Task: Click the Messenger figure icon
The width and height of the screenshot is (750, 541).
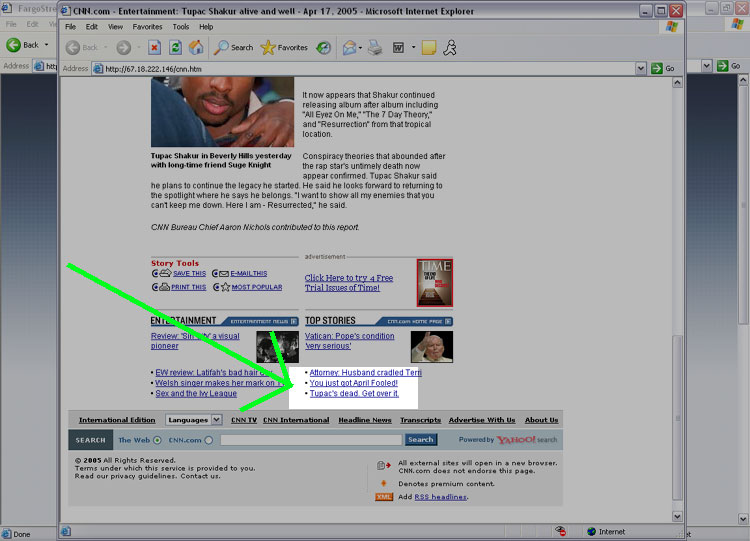Action: click(450, 47)
